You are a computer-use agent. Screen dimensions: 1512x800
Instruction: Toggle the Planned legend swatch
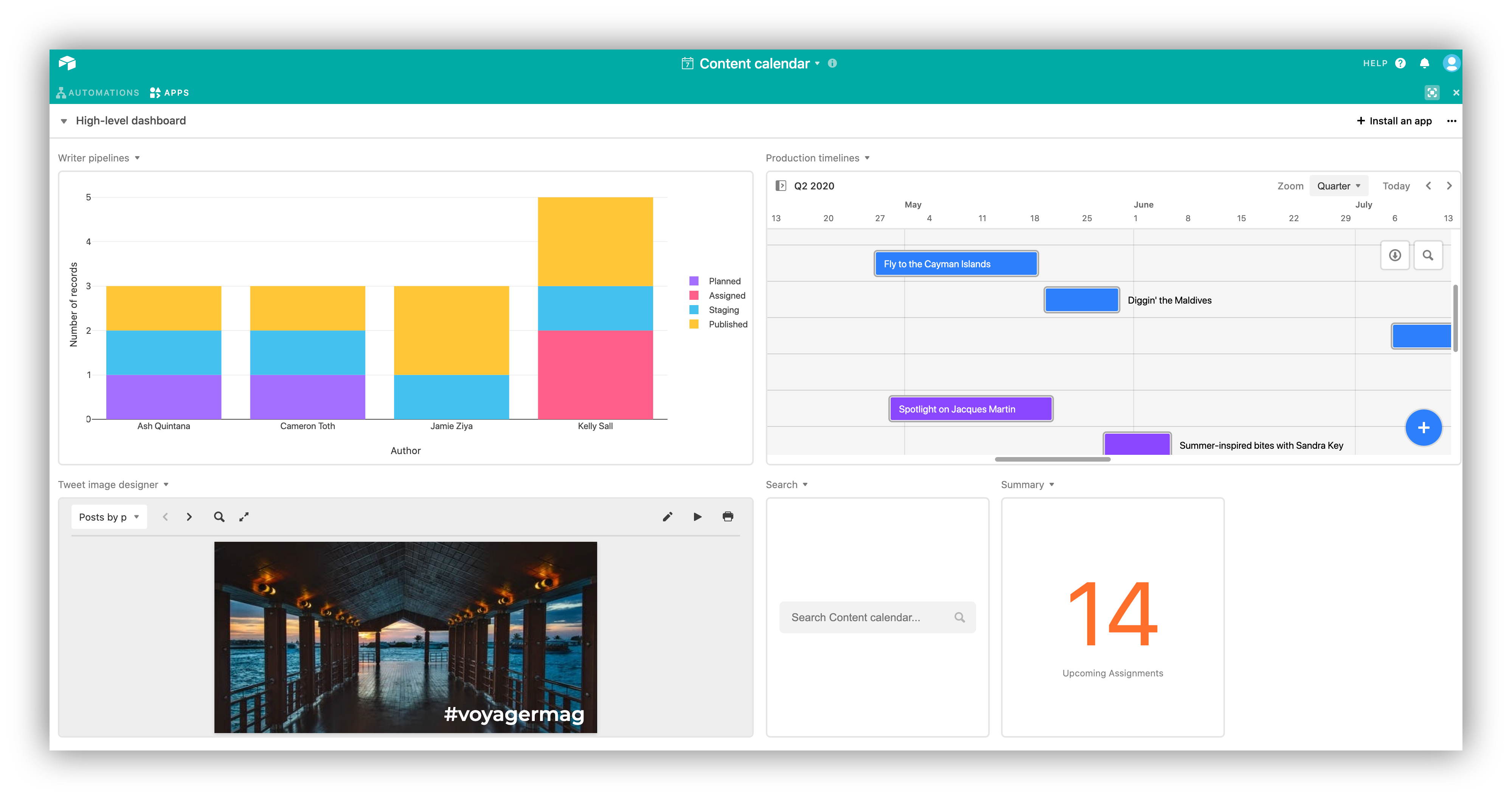pyautogui.click(x=694, y=281)
